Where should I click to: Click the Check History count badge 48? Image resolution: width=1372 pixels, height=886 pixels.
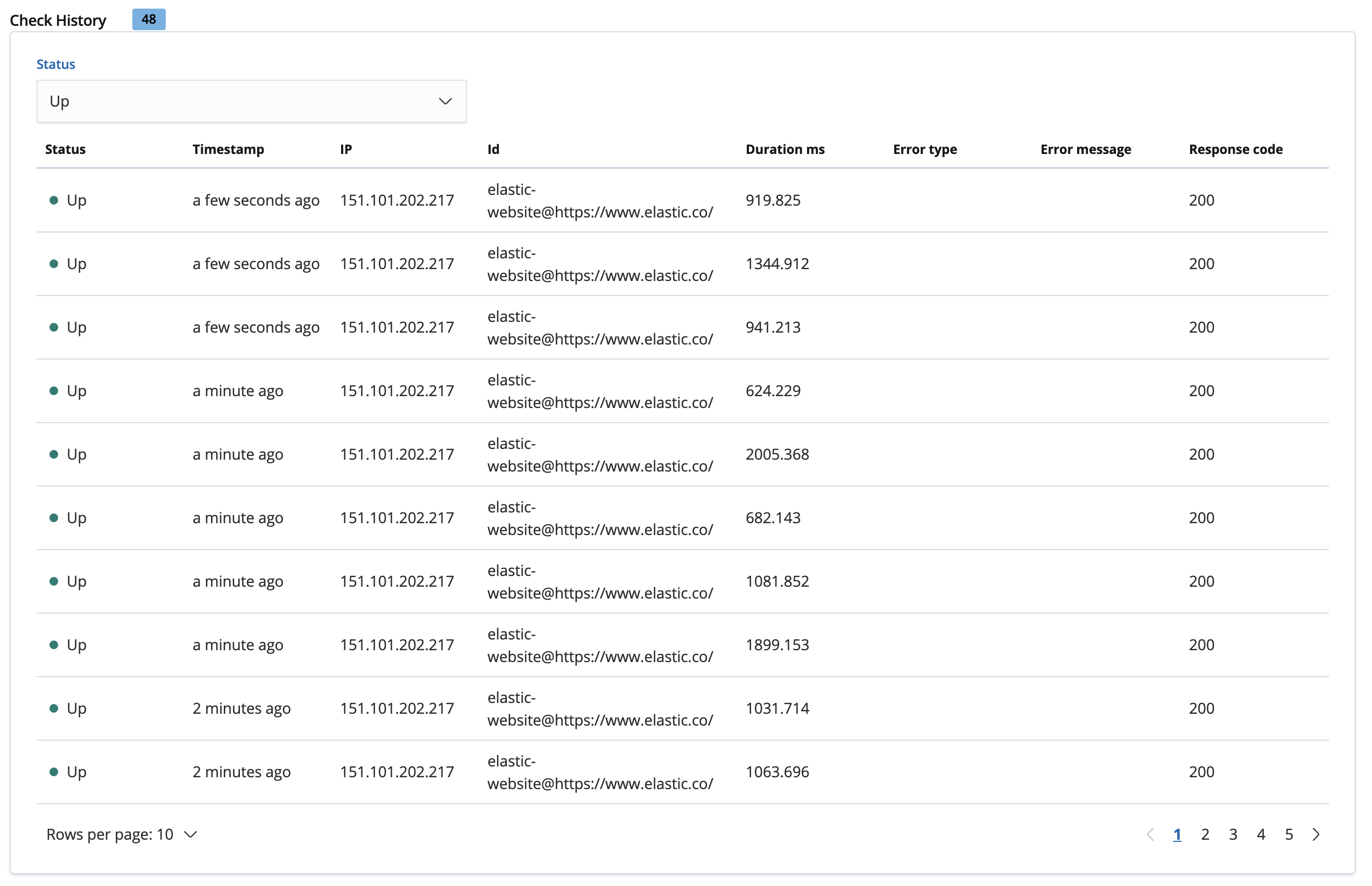click(x=148, y=19)
